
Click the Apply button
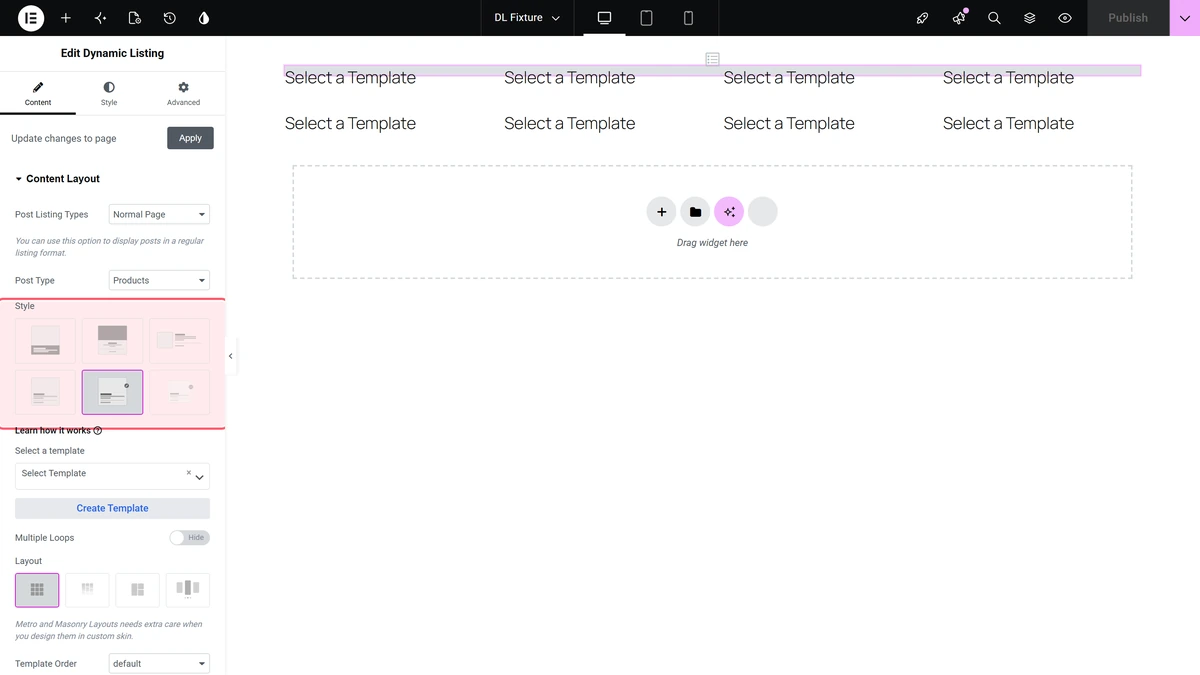(190, 138)
